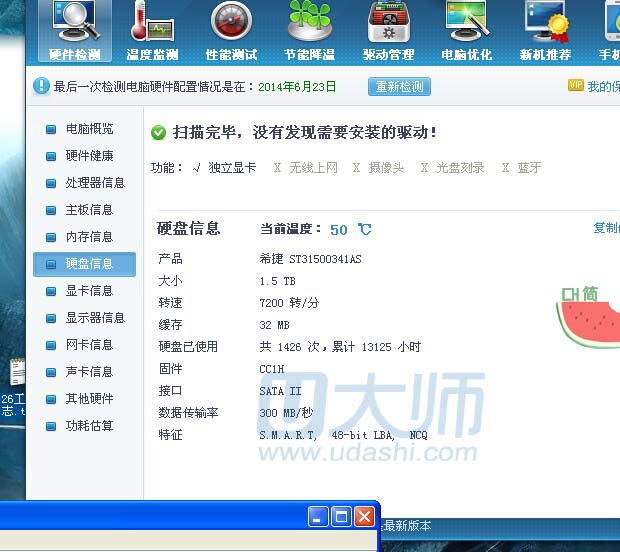Maximize the window at the bottom
Image resolution: width=620 pixels, height=552 pixels.
341,517
